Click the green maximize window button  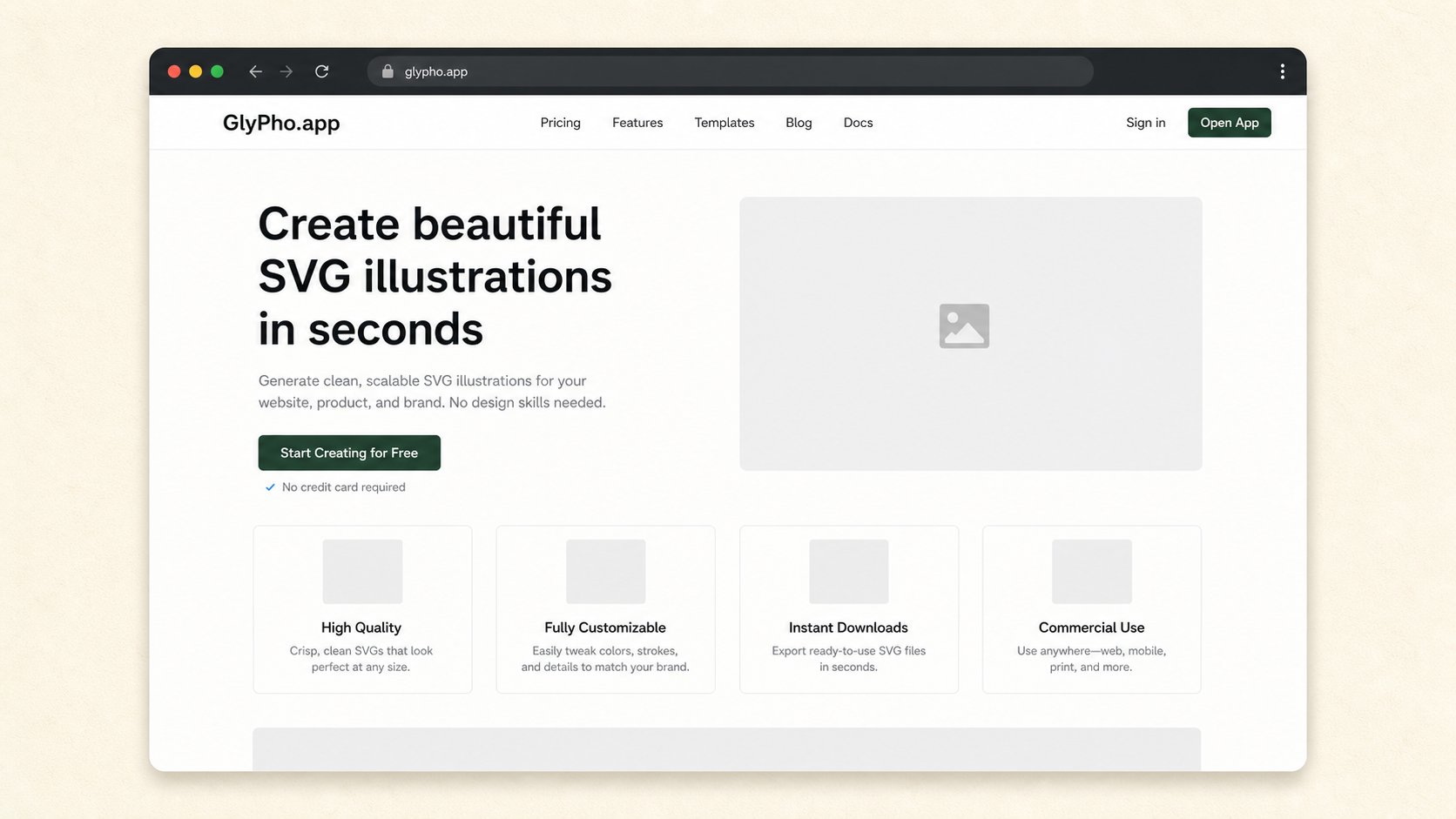(218, 71)
